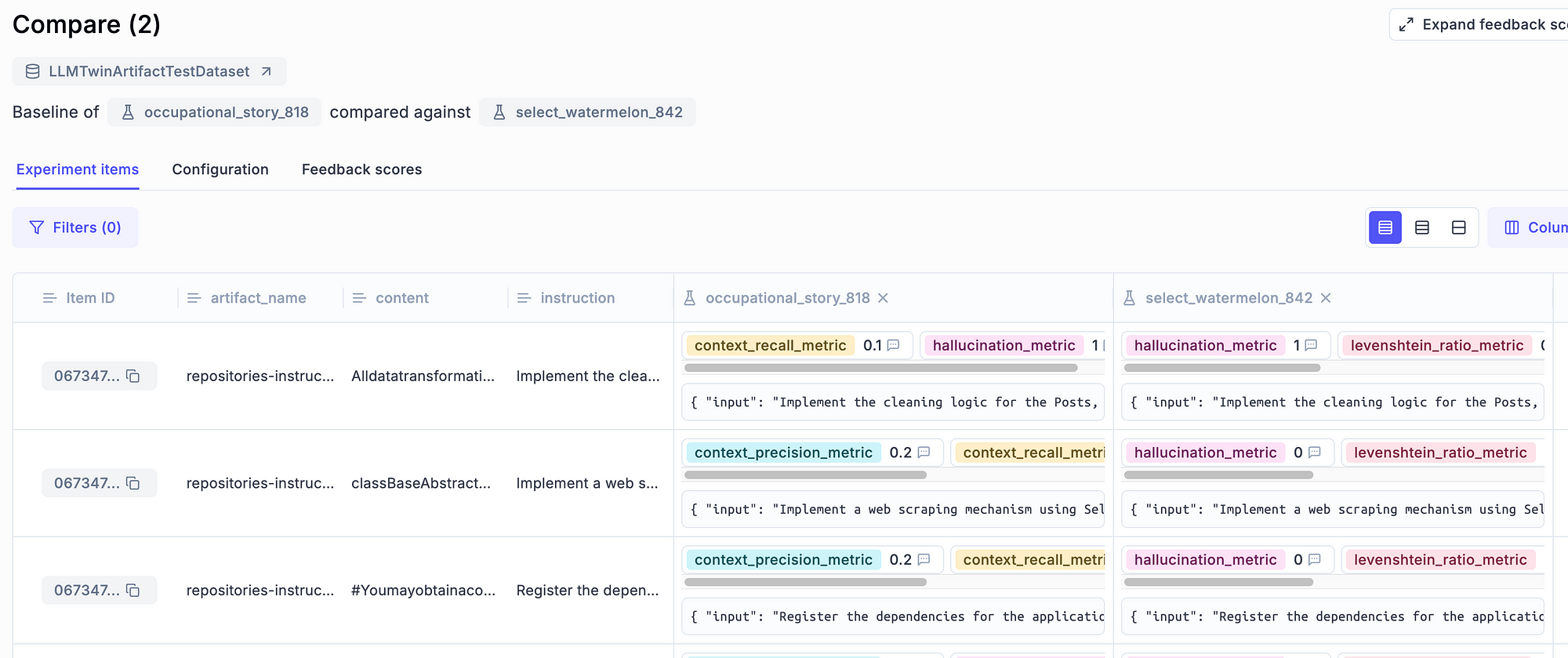Choose the large row height view
The width and height of the screenshot is (1568, 658).
pyautogui.click(x=1459, y=227)
